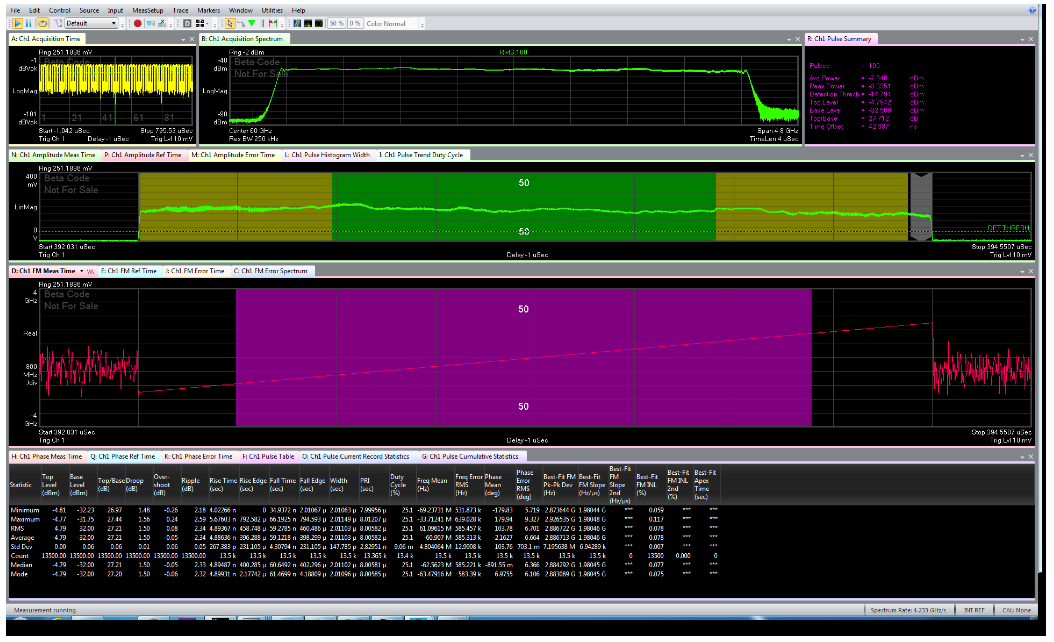Toggle the orange loop/restart toolbar button
Viewport: 1054px width, 642px height.
pyautogui.click(x=42, y=23)
